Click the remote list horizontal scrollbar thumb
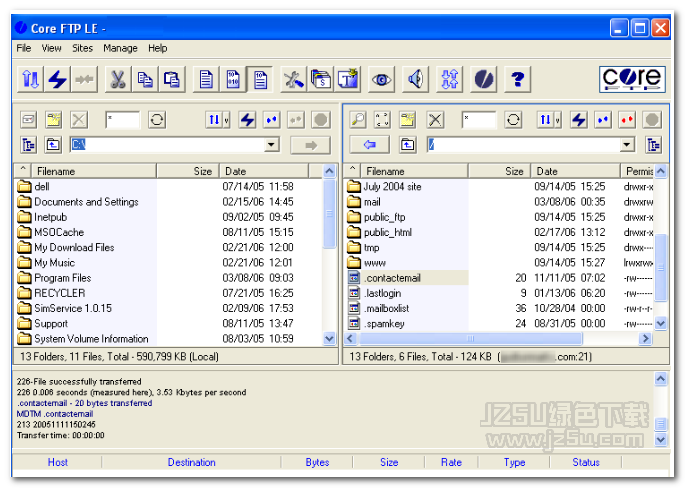The image size is (685, 488). (471, 339)
